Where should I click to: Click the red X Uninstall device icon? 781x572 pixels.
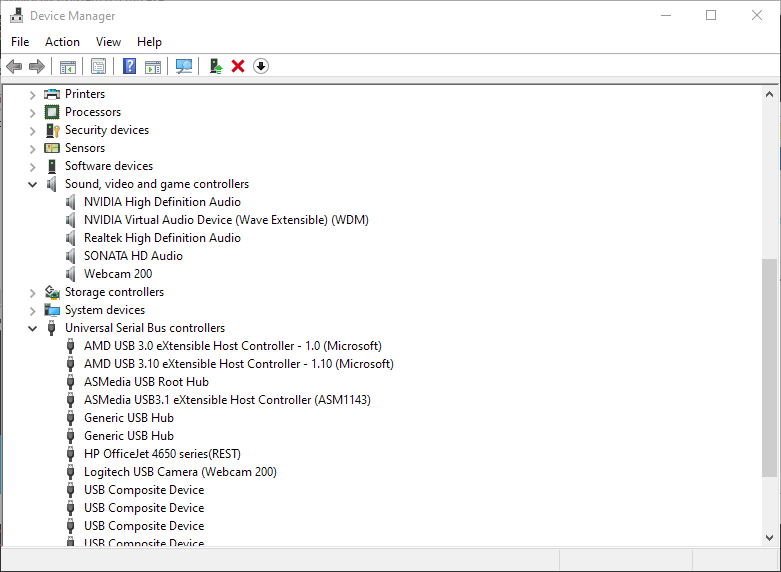(238, 66)
